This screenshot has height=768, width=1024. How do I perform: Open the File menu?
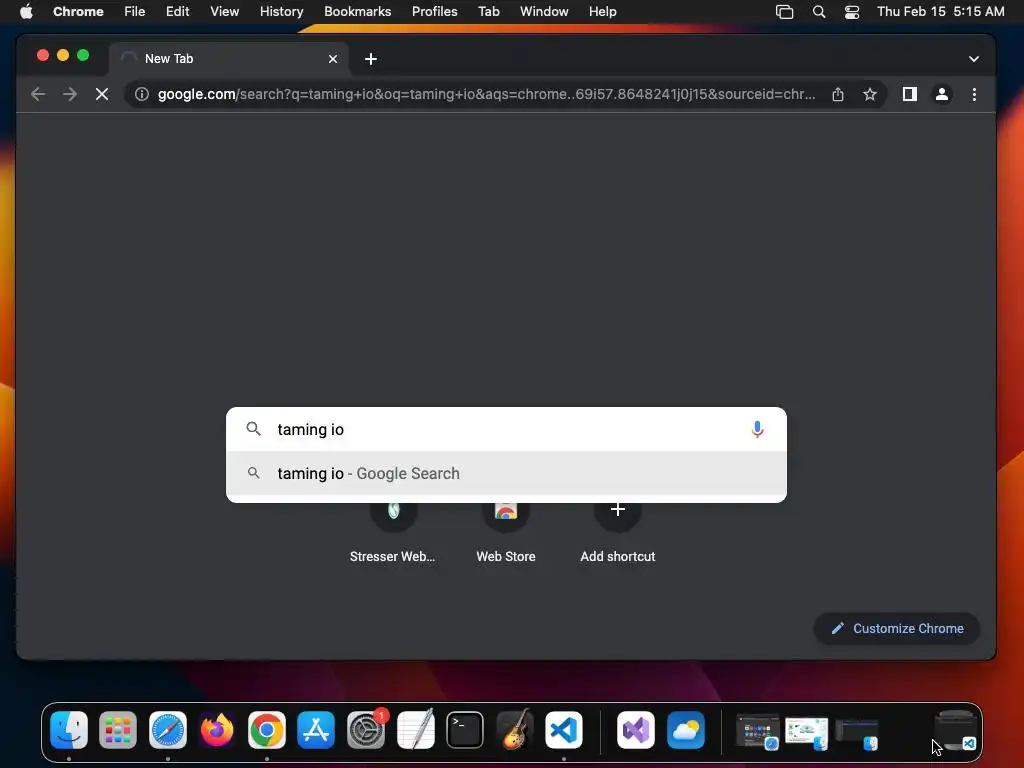(135, 11)
